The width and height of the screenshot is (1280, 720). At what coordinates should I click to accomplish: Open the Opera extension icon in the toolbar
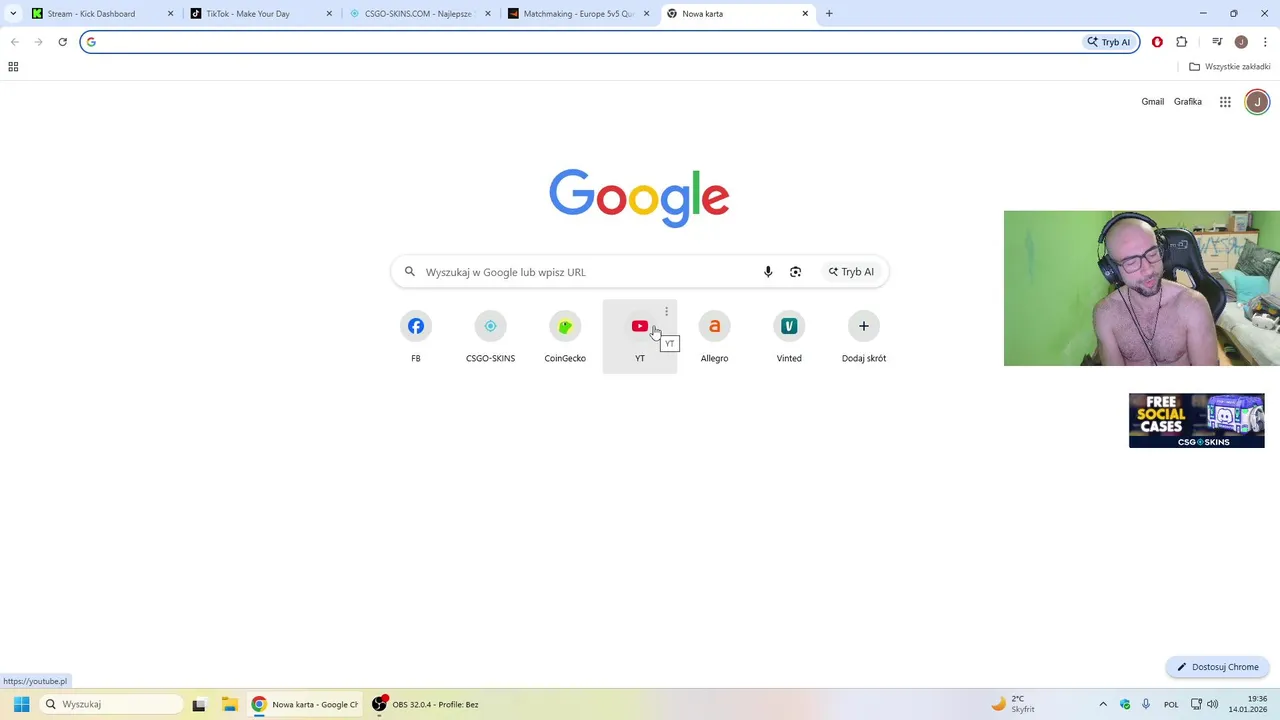point(1157,42)
